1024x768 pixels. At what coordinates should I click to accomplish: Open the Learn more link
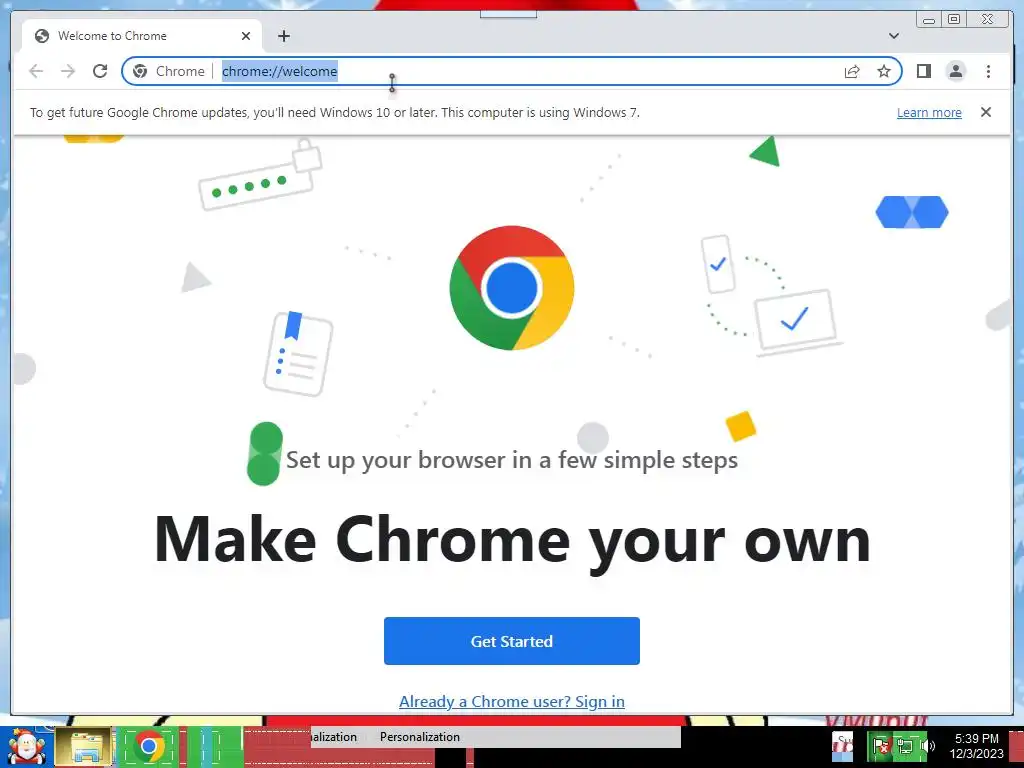(x=929, y=112)
